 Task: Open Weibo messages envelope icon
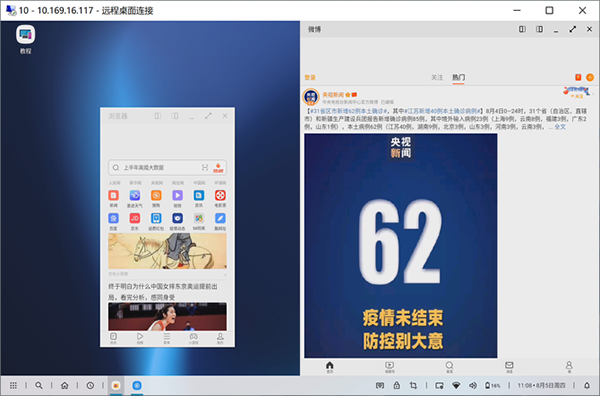pyautogui.click(x=509, y=366)
